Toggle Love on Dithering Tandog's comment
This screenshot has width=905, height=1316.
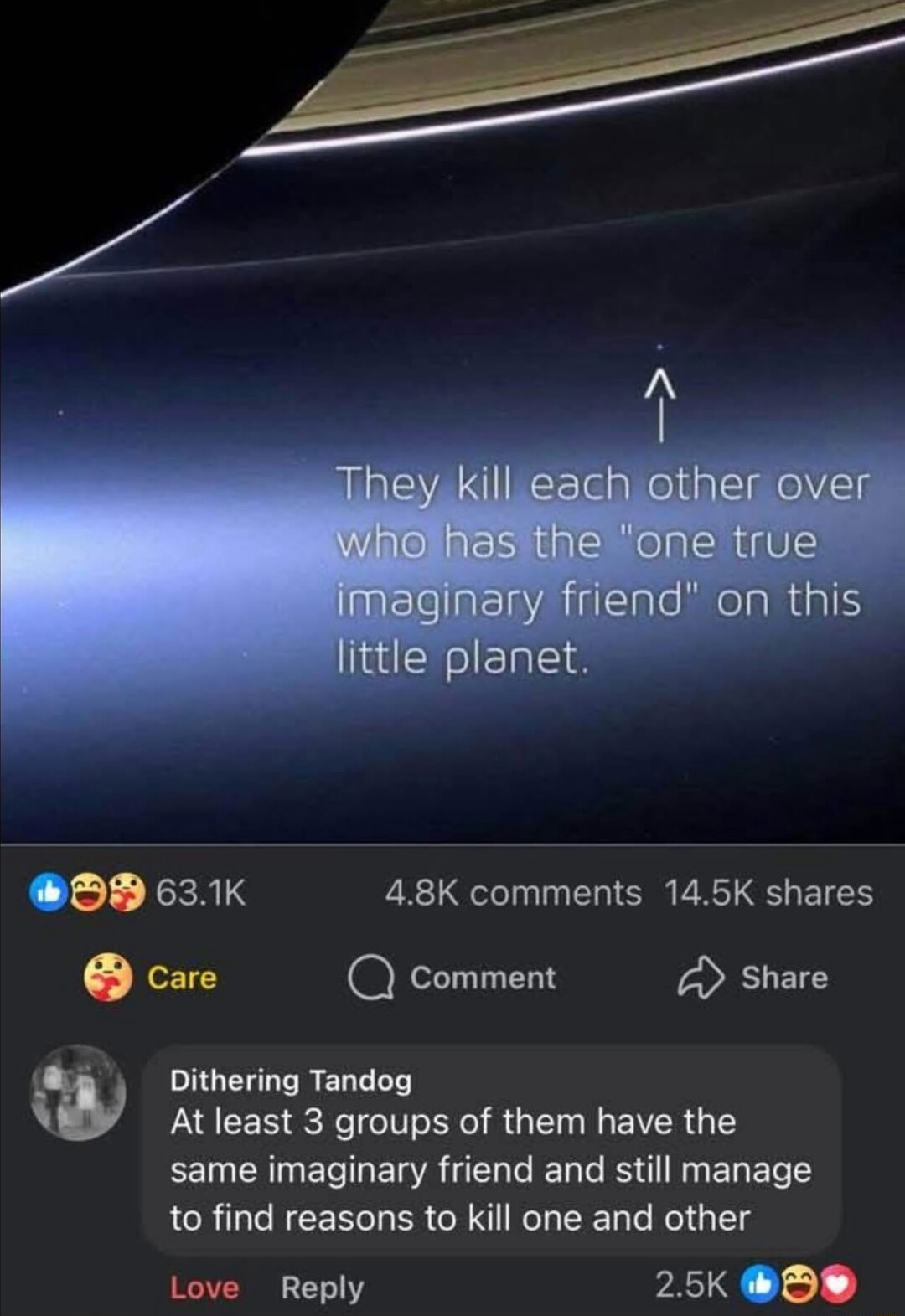pos(204,1288)
